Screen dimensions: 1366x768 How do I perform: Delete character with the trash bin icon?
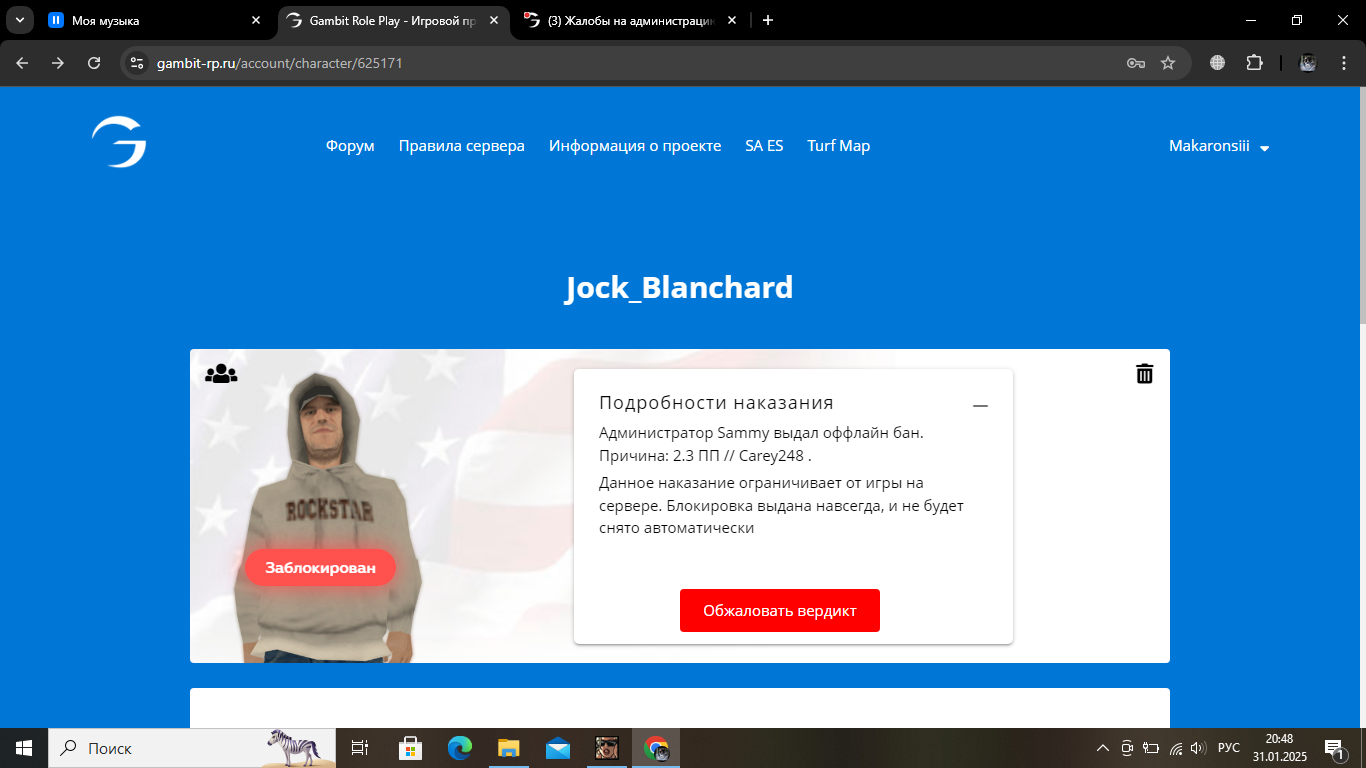(x=1144, y=374)
